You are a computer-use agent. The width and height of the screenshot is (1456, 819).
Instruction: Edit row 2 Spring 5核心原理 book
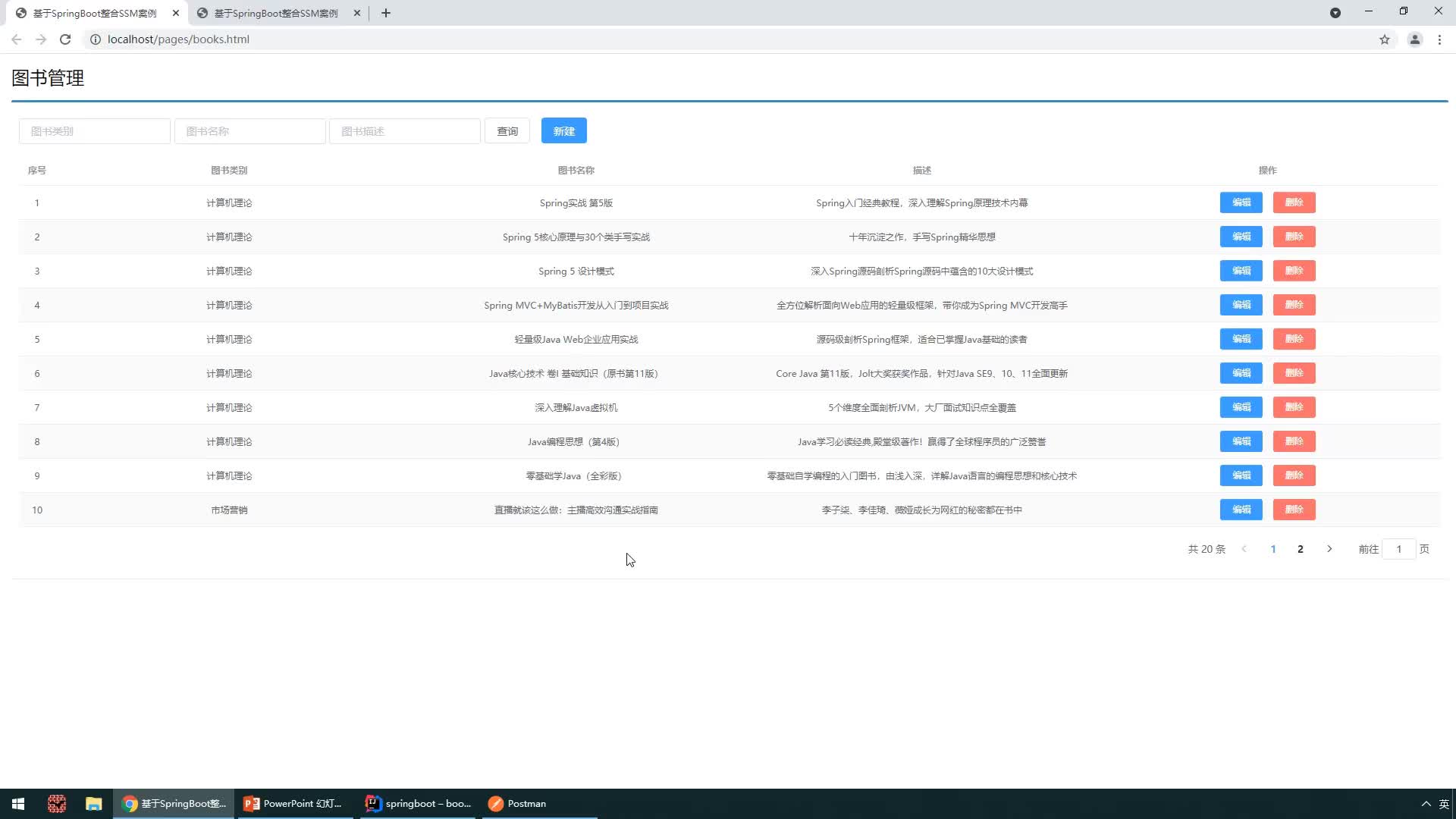[x=1241, y=237]
